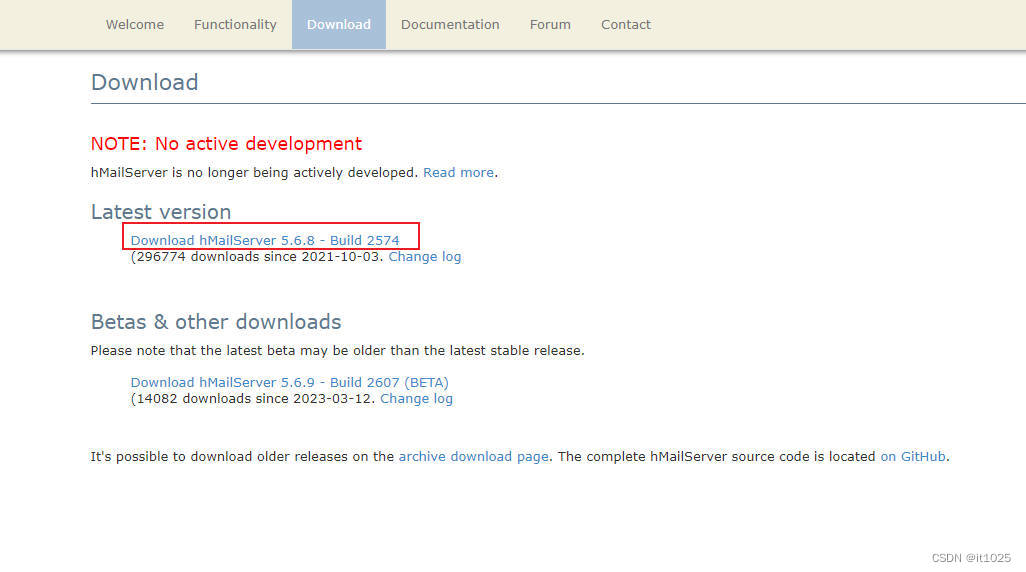The width and height of the screenshot is (1026, 572).
Task: Visit the Forum page
Action: [550, 24]
